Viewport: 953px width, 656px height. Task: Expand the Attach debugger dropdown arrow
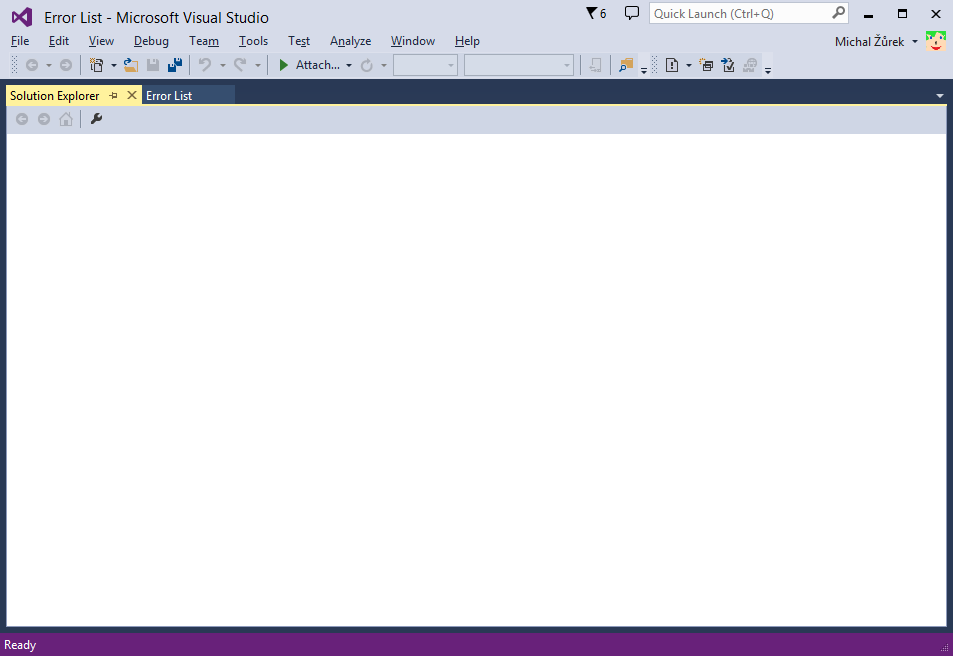click(348, 64)
